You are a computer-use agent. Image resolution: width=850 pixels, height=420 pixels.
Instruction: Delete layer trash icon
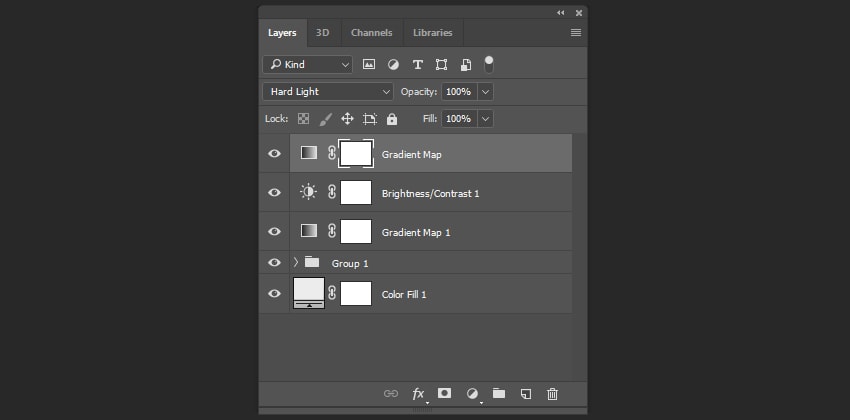coord(552,394)
